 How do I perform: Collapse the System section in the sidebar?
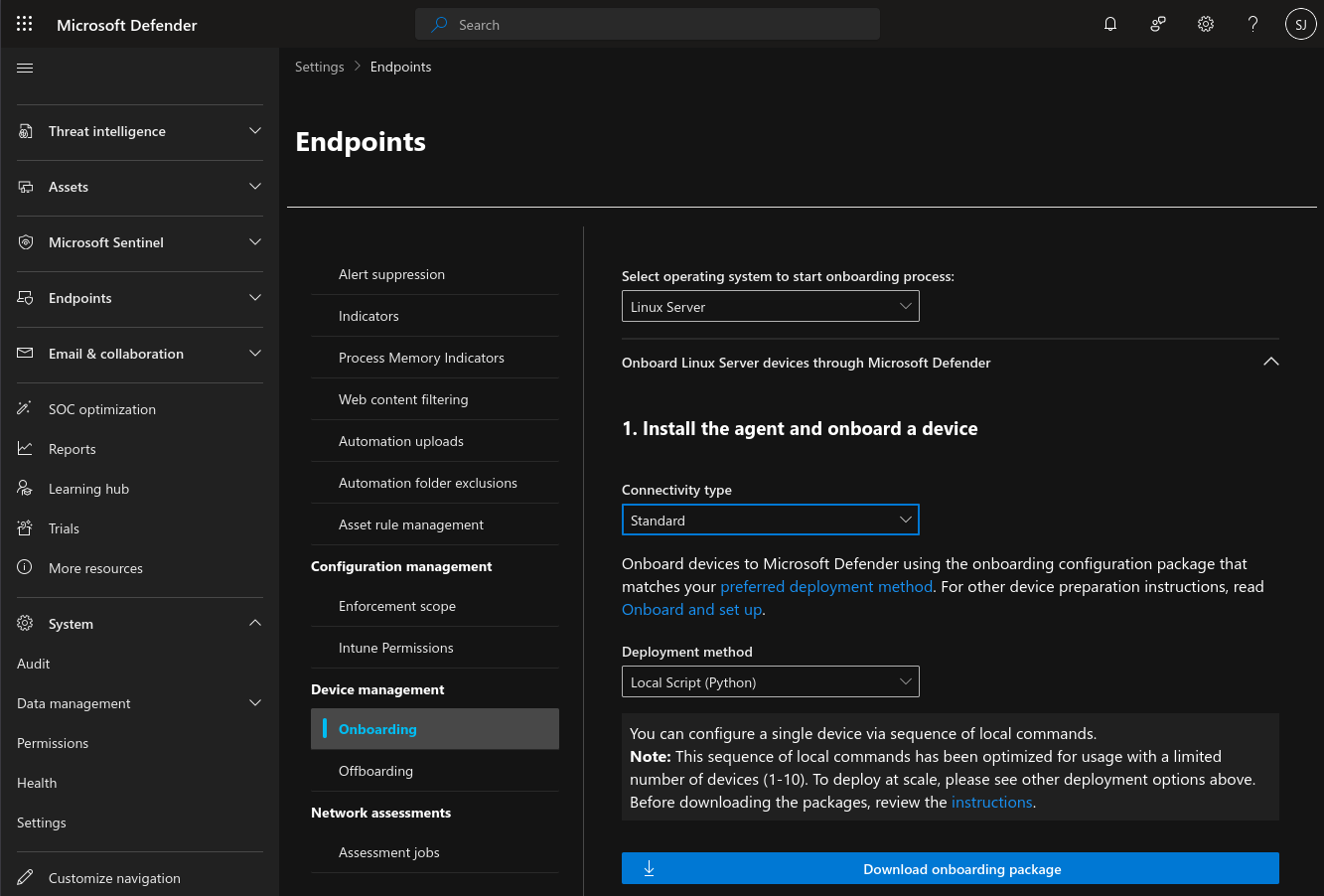click(255, 624)
